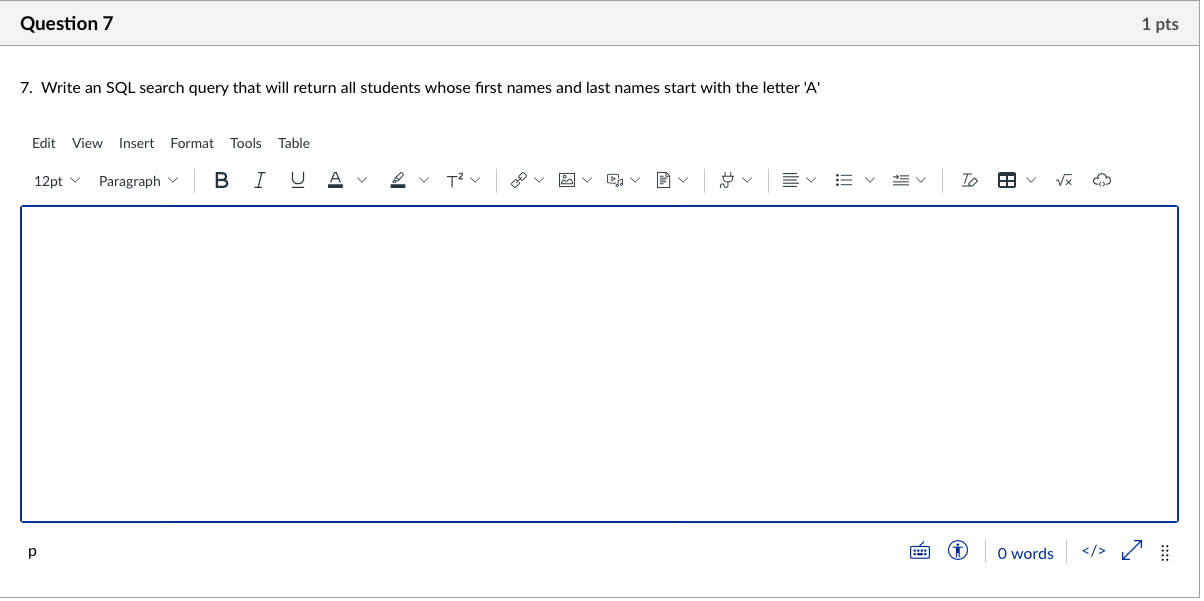Expand the highlight color options arrow
Viewport: 1204px width, 601px height.
[x=423, y=181]
